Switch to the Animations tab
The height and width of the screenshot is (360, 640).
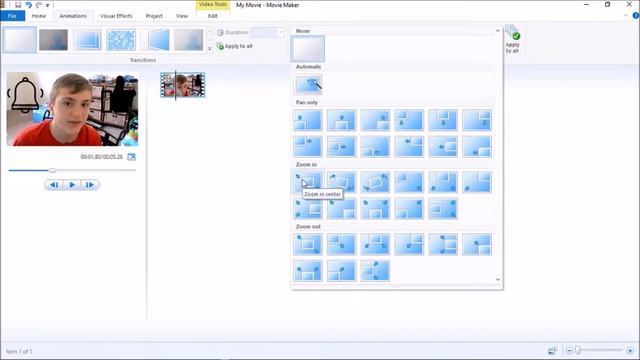73,16
